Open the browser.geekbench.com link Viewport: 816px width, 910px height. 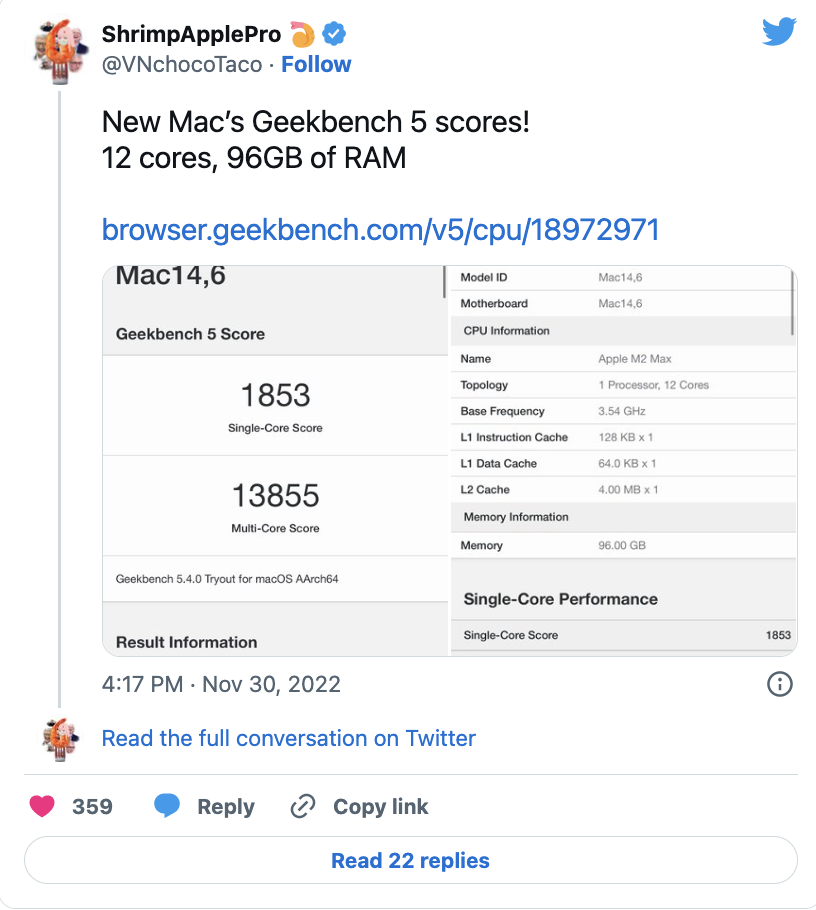[380, 230]
